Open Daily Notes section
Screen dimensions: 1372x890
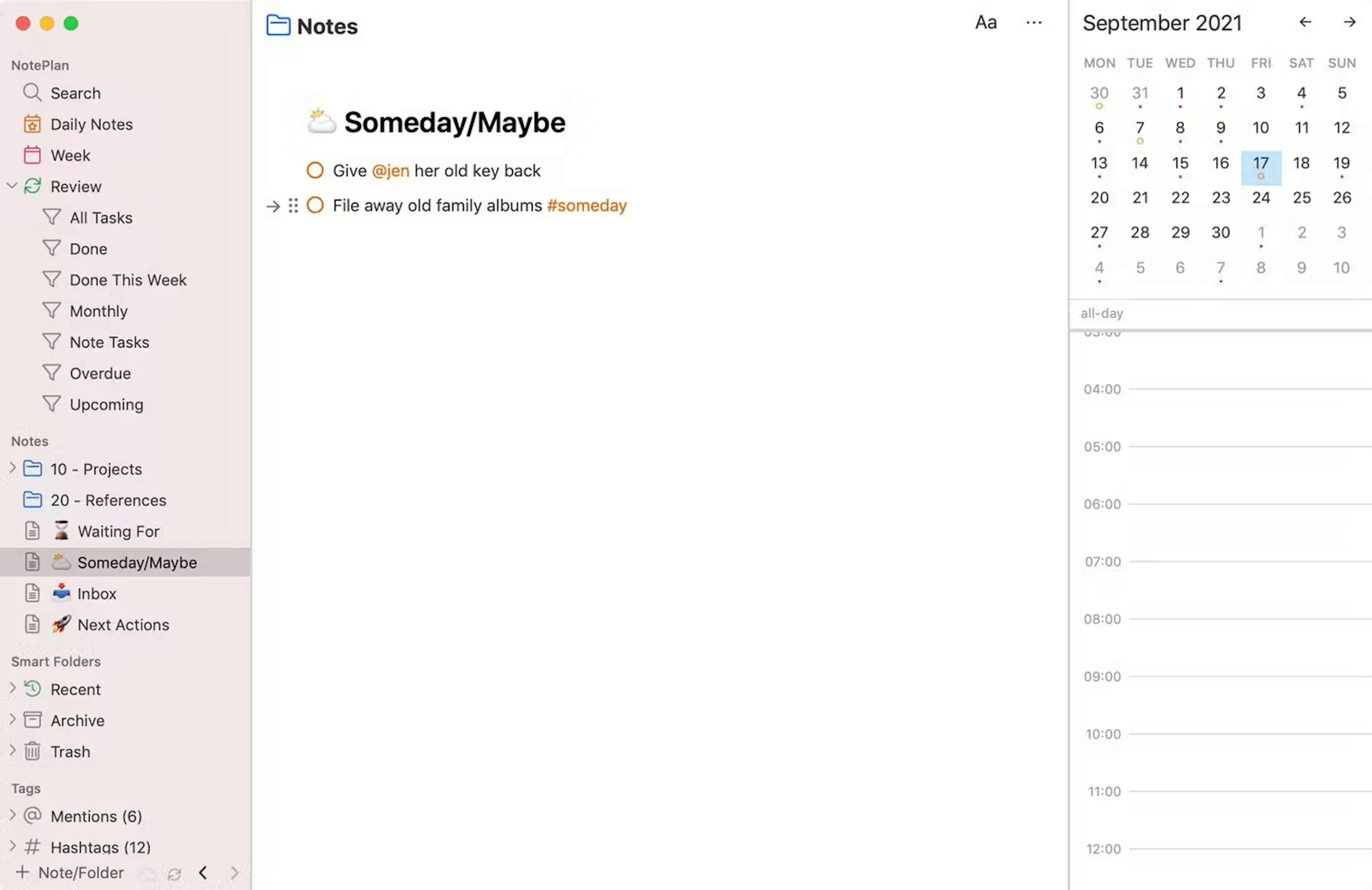(91, 124)
